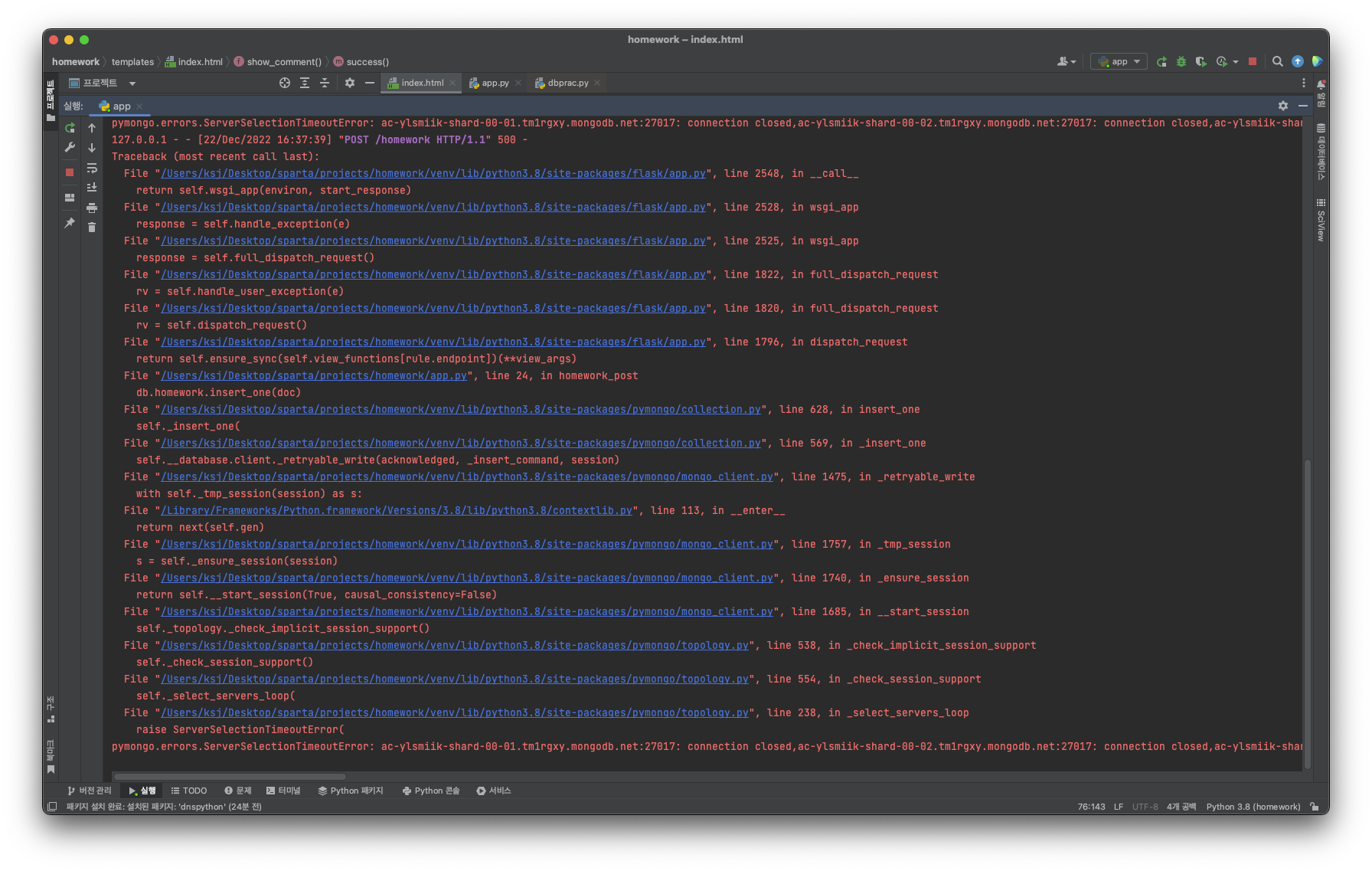Open mongo_client.py line 1475 link
This screenshot has height=871, width=1372.
(x=467, y=476)
